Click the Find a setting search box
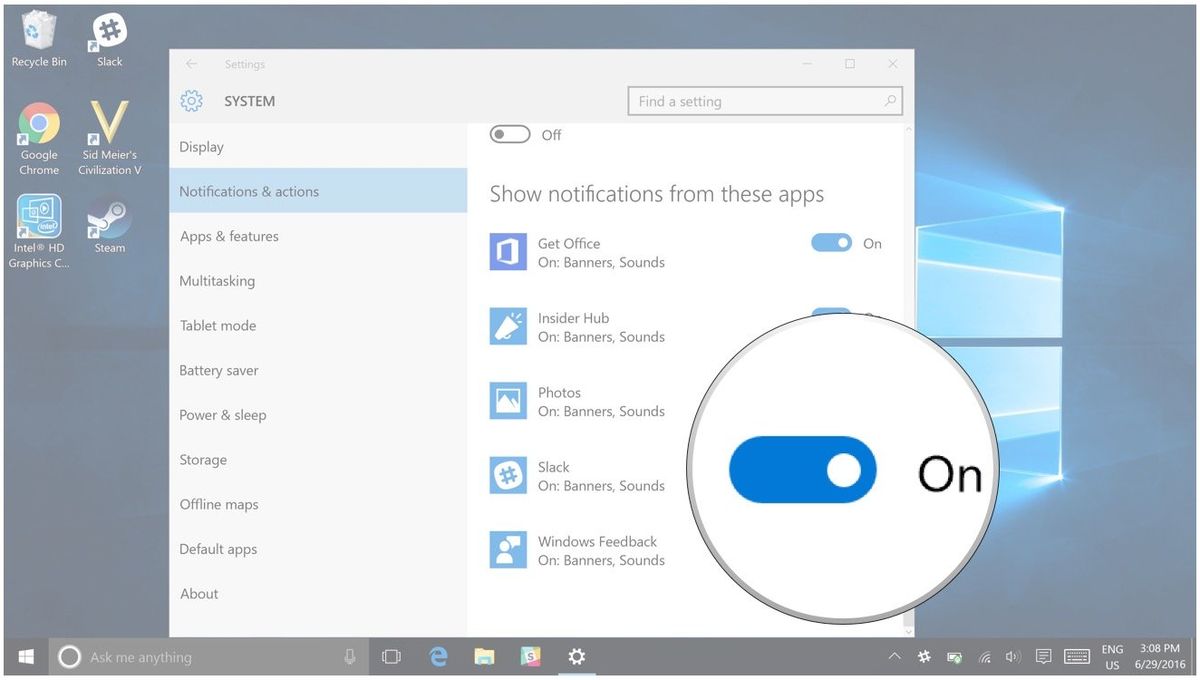The image size is (1200, 680). (765, 101)
